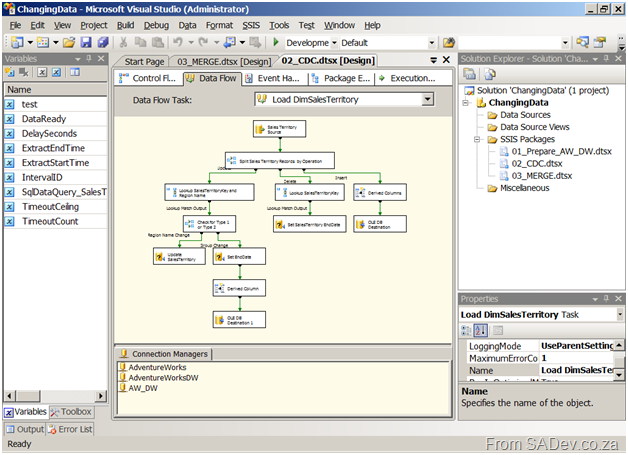
Task: Switch to the Toolbox tab
Action: click(x=71, y=412)
